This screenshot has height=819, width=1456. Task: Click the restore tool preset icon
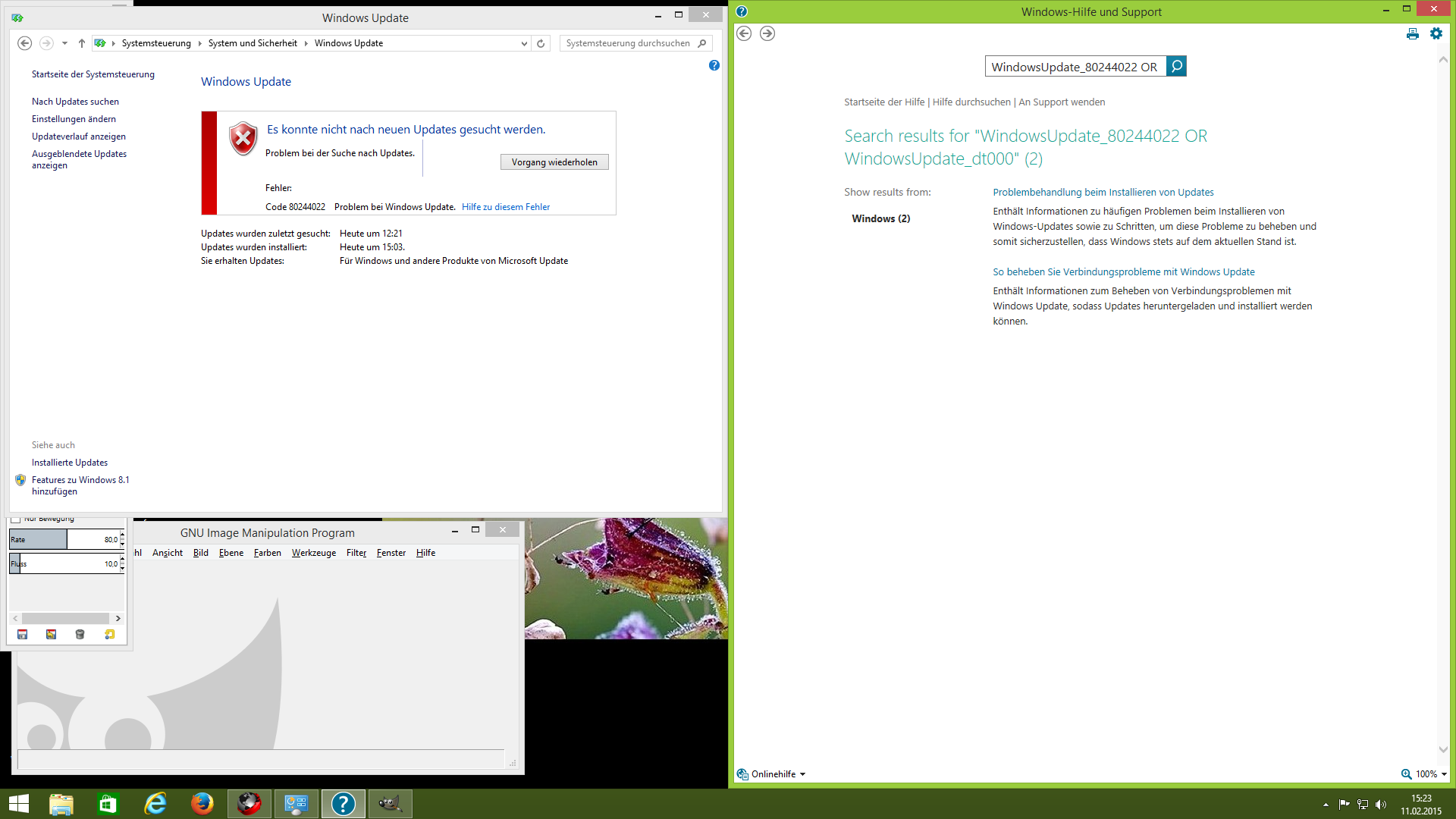(51, 634)
